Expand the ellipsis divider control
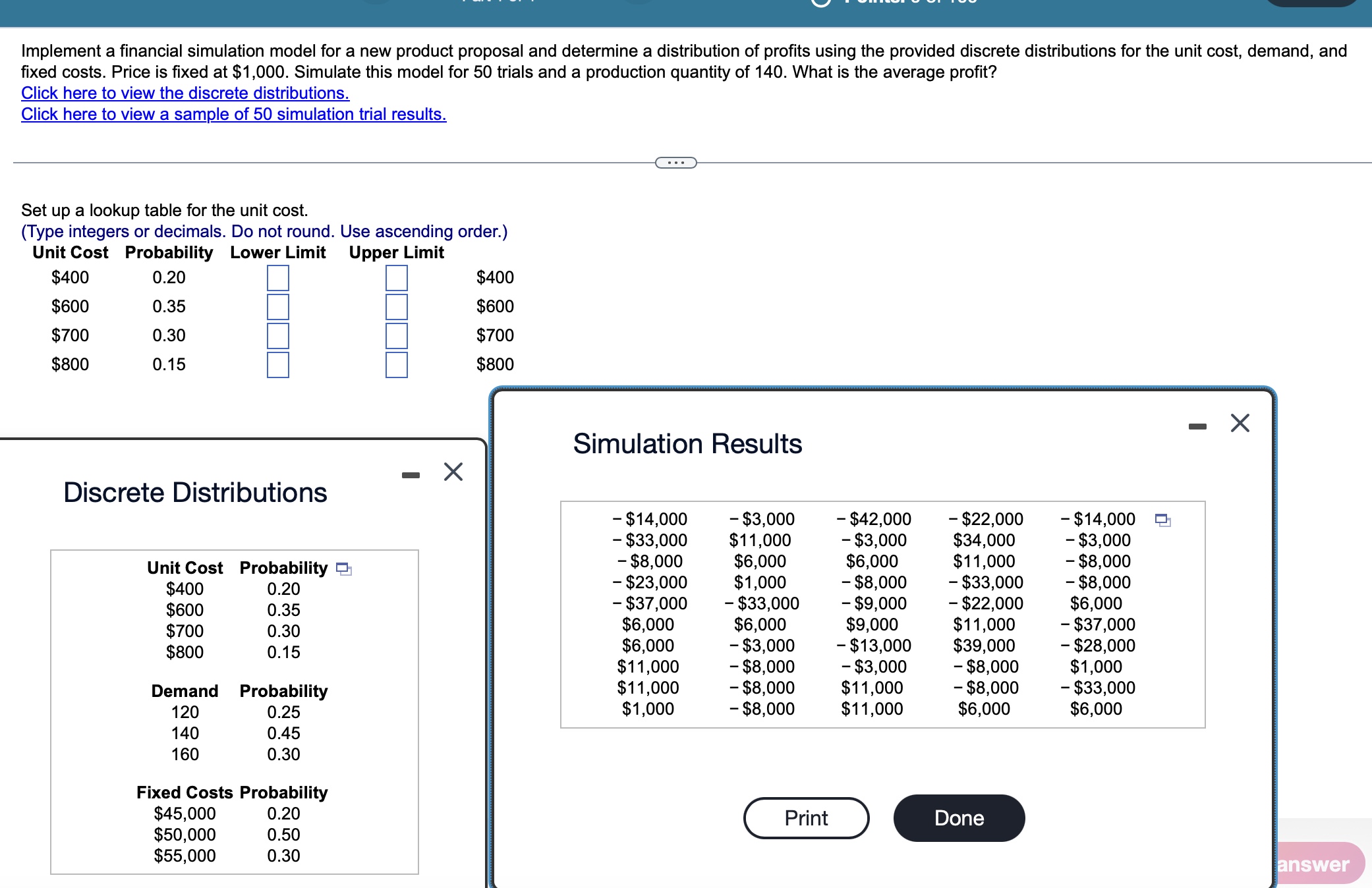This screenshot has width=1372, height=888. pyautogui.click(x=675, y=162)
